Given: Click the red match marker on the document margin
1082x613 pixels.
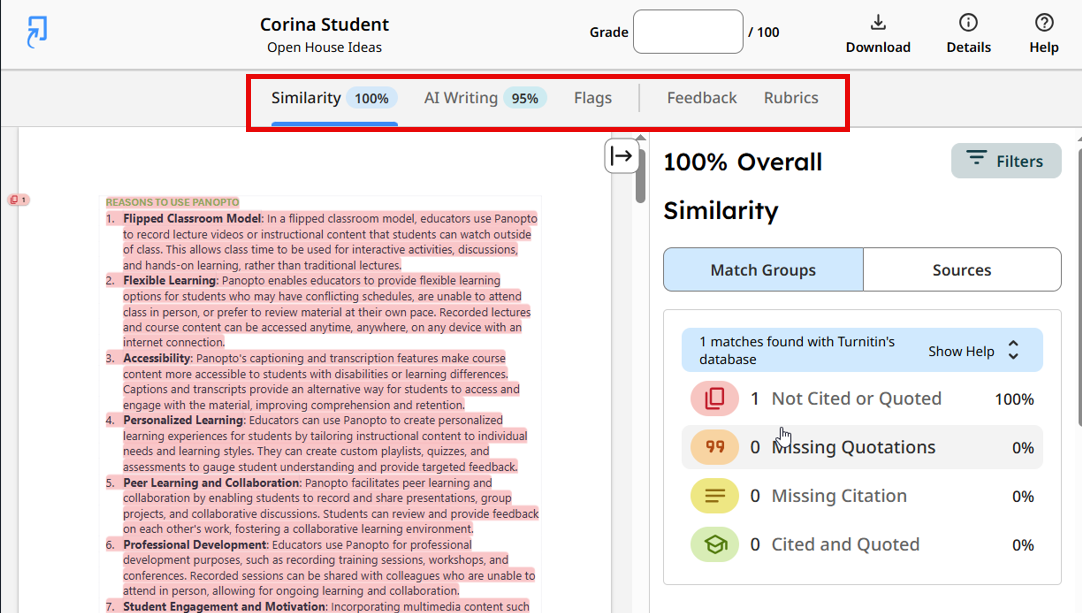Looking at the screenshot, I should tap(17, 199).
